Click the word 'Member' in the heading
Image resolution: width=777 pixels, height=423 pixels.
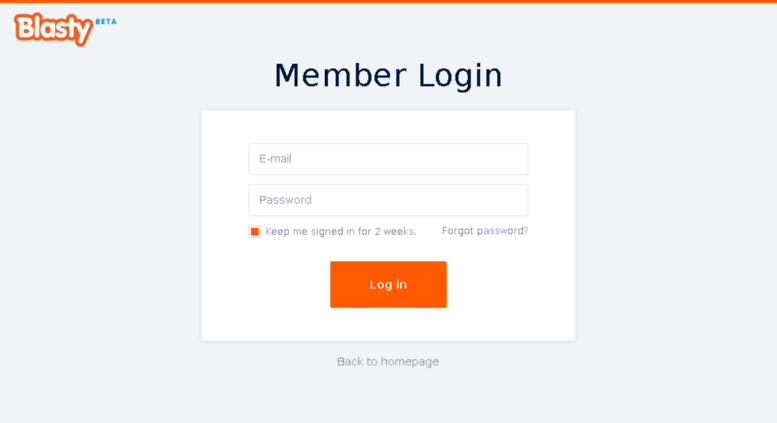tap(341, 75)
